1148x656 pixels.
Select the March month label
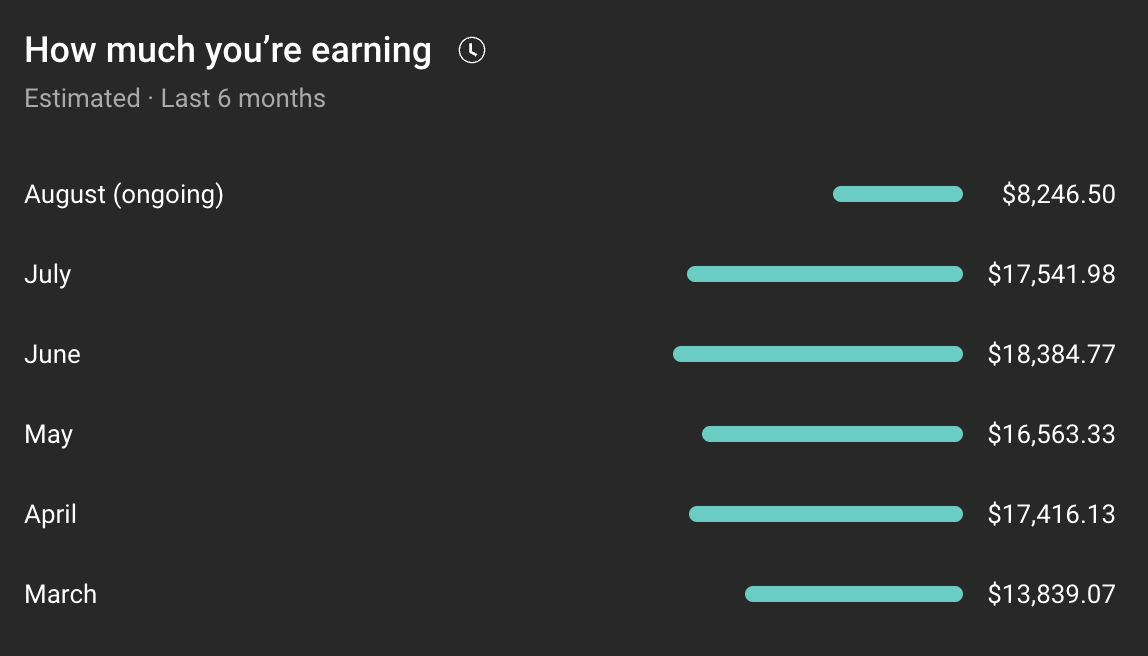[x=61, y=594]
